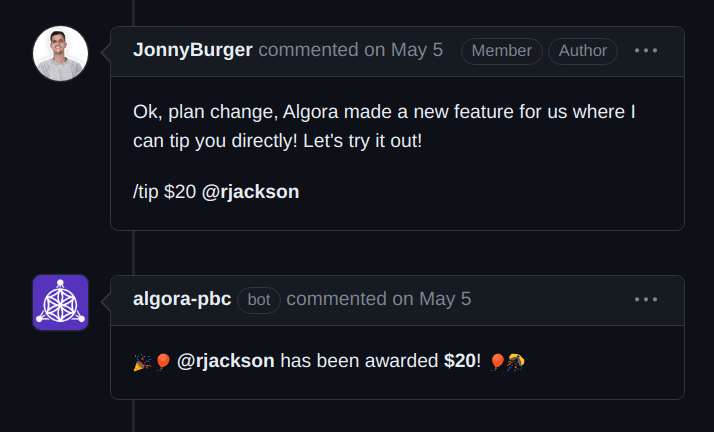Click the bold $20 amount in the award message
The width and height of the screenshot is (714, 432).
coord(461,361)
